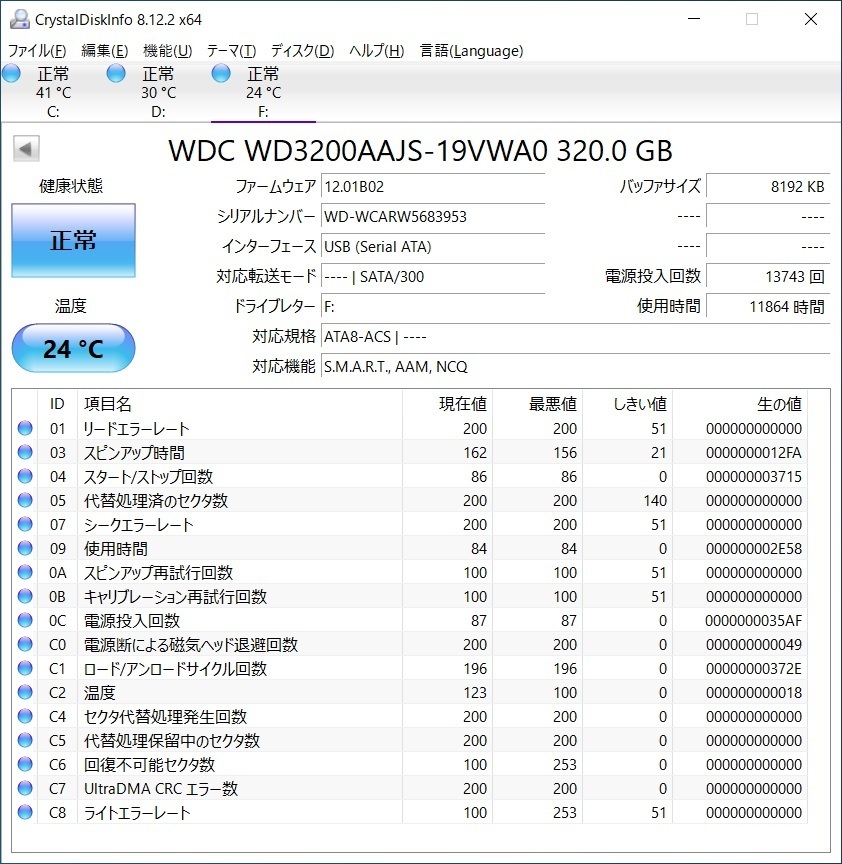Open the ディスク(D) menu

click(x=303, y=51)
